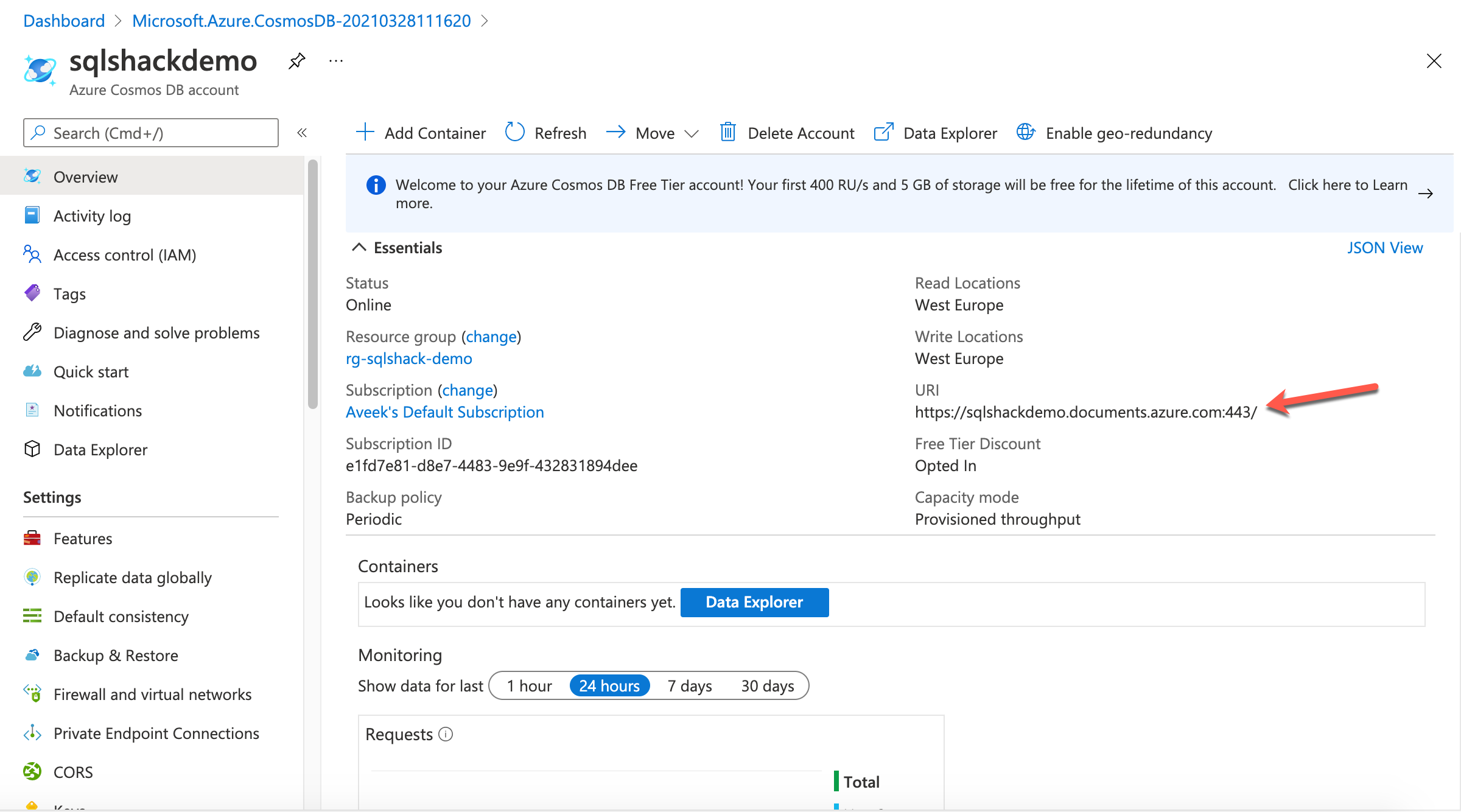The image size is (1461, 812).
Task: Click the sidebar vertical scrollbar
Action: 313,284
